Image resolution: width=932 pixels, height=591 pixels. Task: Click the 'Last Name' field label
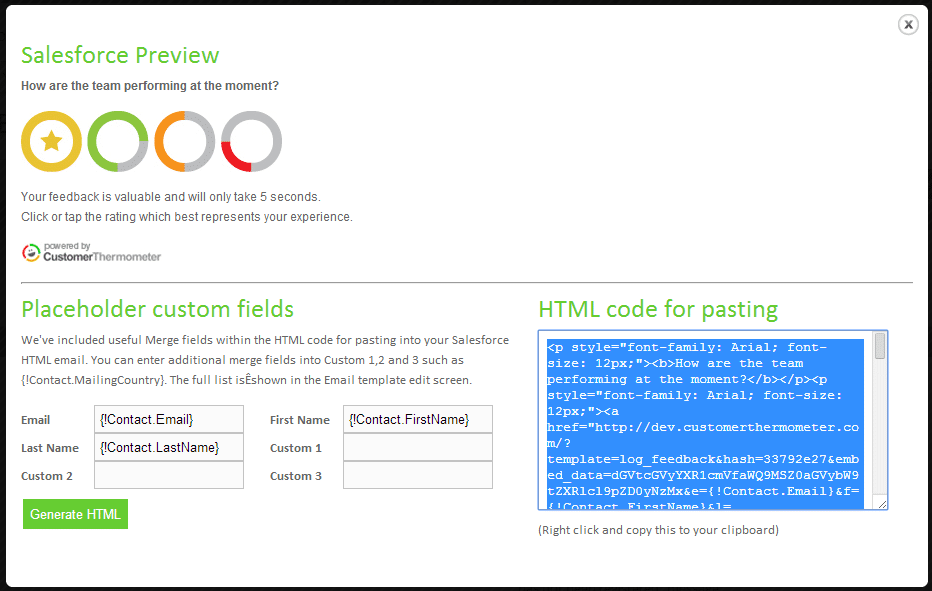click(50, 448)
